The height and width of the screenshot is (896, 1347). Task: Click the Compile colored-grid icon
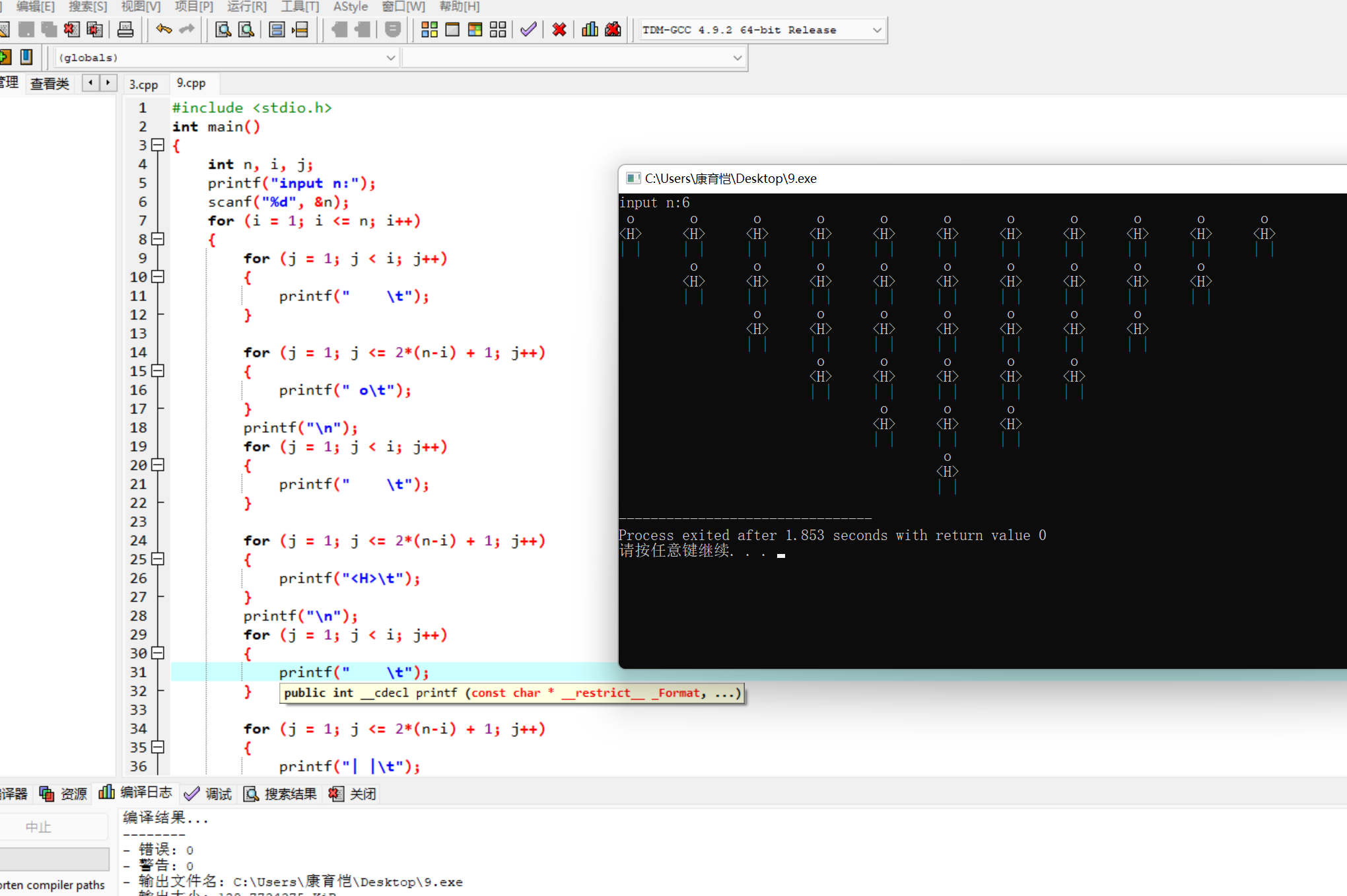pyautogui.click(x=429, y=30)
